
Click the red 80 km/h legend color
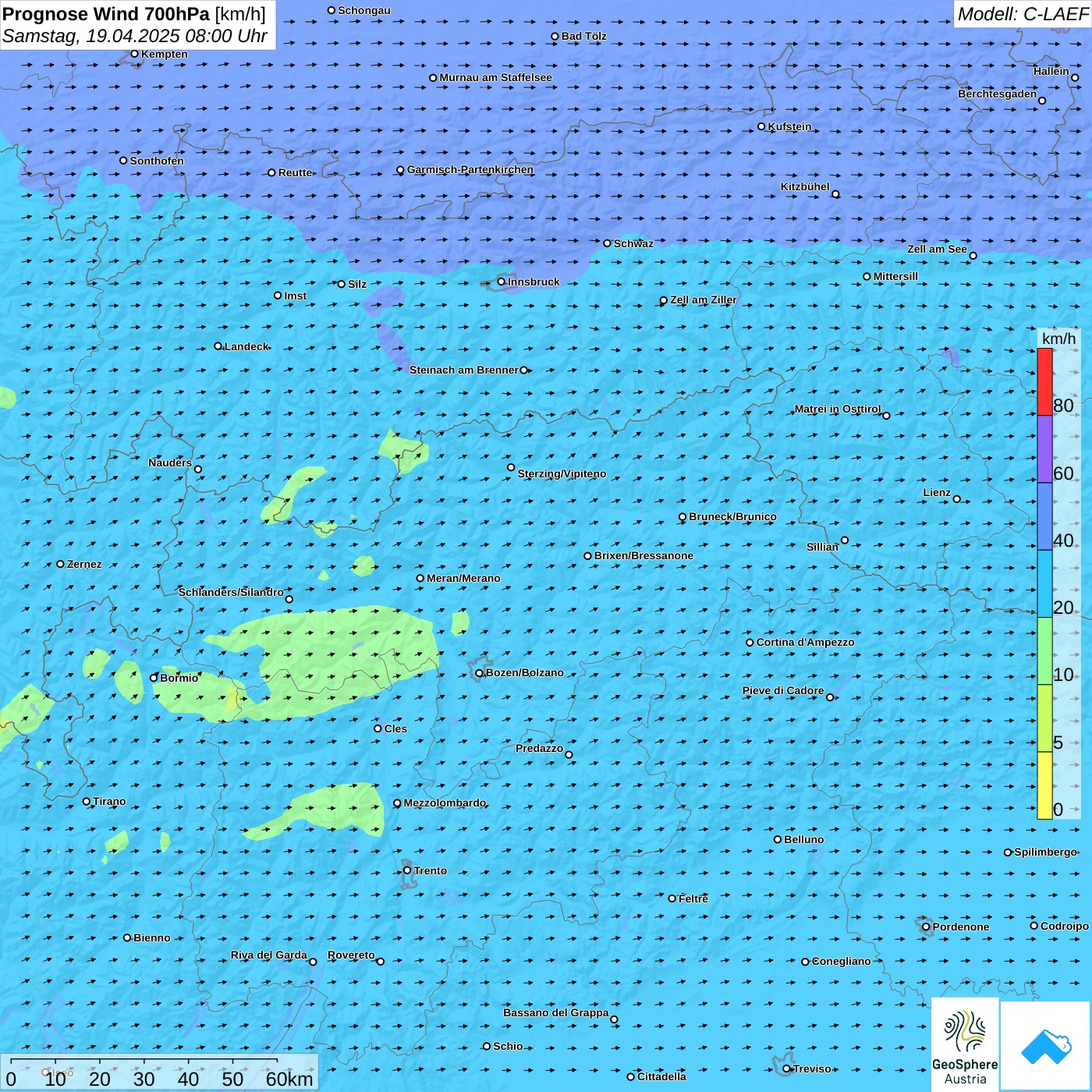pos(1044,381)
